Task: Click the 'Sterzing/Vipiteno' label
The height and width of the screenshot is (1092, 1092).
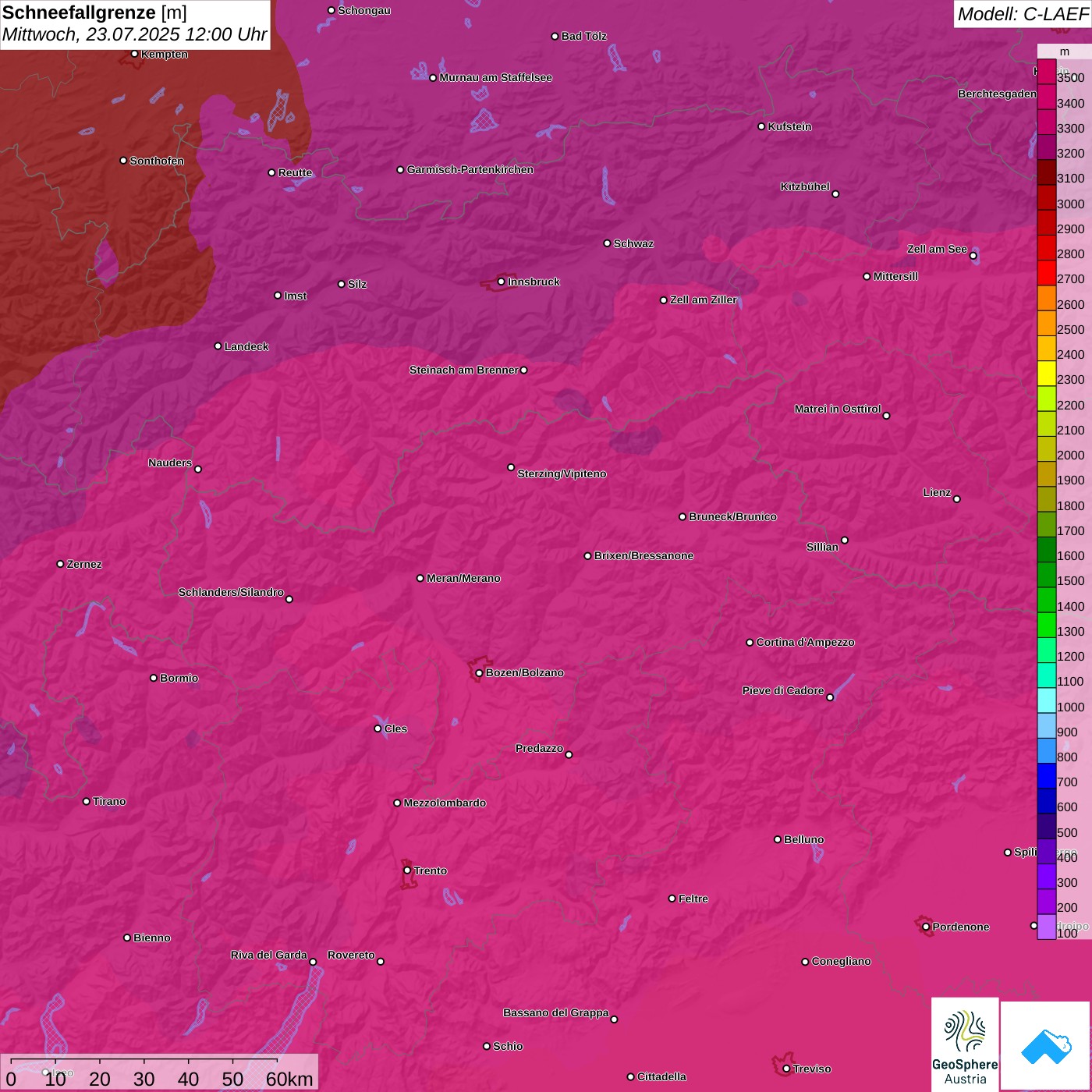Action: pyautogui.click(x=562, y=473)
